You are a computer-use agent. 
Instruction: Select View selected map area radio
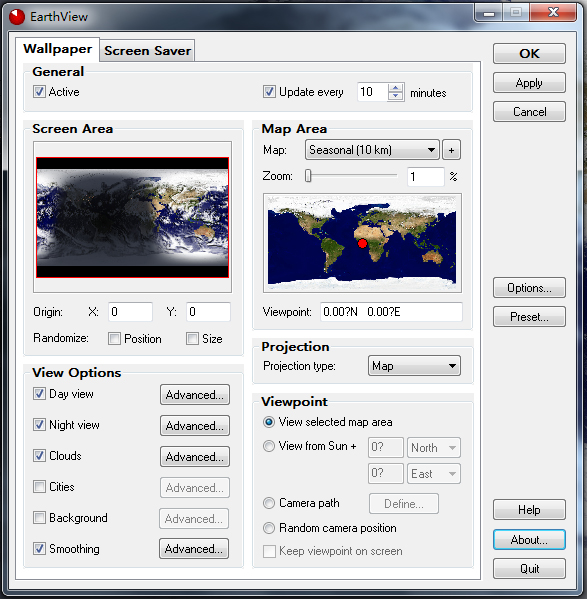[x=269, y=422]
